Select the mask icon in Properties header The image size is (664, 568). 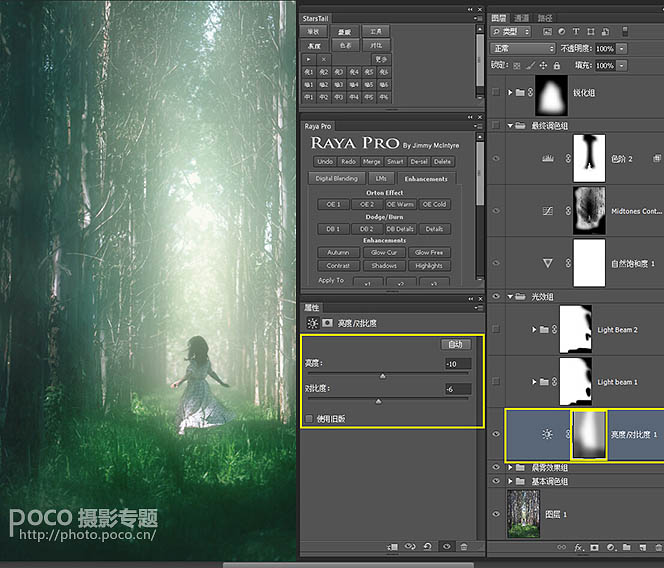(x=327, y=323)
